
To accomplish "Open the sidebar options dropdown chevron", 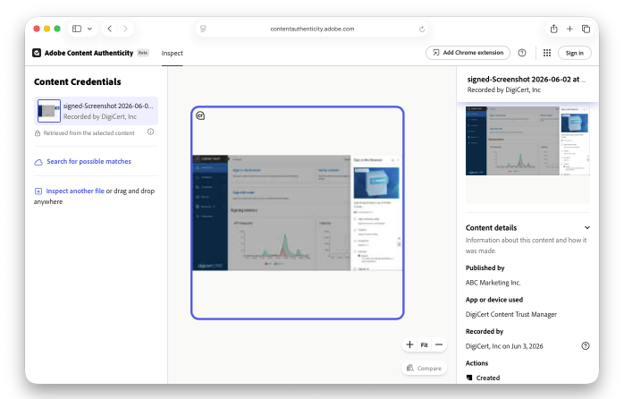I will coord(90,29).
